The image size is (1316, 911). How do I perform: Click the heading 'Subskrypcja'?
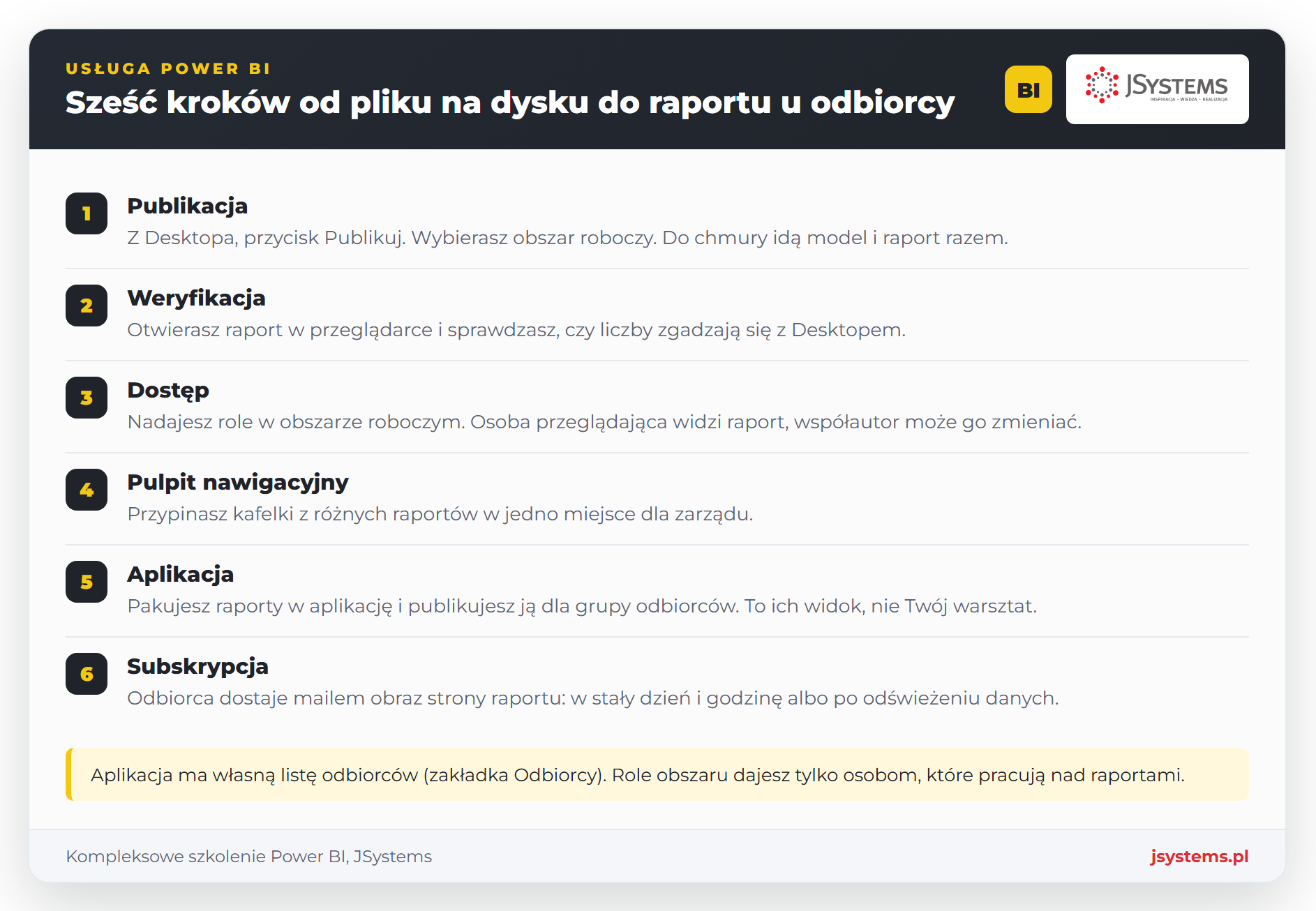197,667
